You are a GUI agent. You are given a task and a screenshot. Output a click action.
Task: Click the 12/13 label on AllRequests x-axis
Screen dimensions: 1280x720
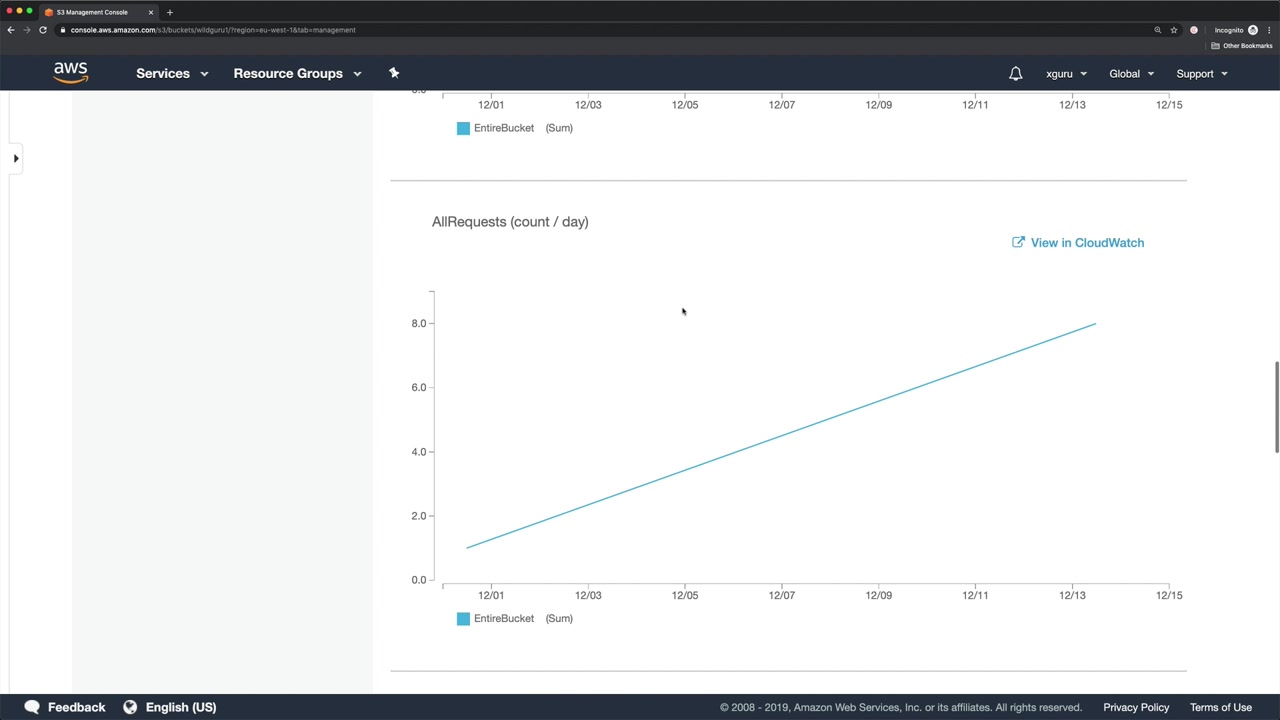pos(1072,595)
